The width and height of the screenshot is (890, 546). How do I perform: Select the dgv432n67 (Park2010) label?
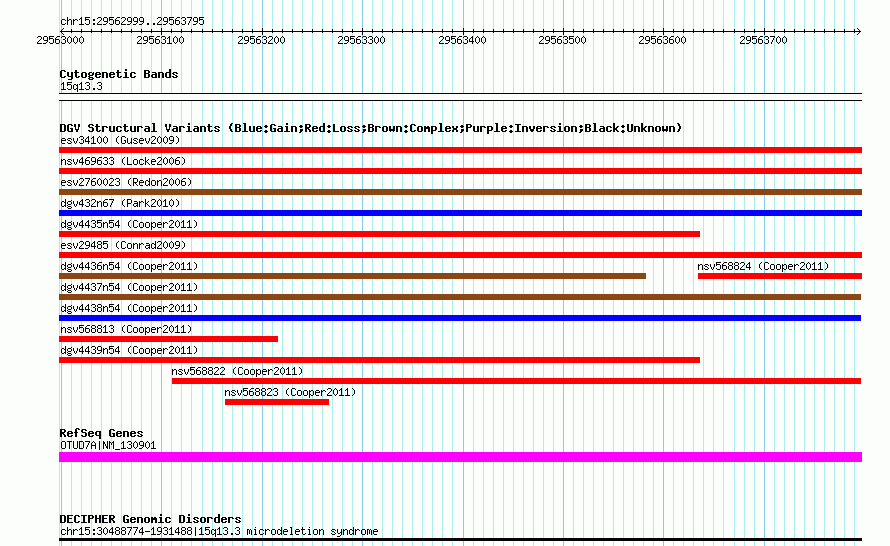coord(120,203)
